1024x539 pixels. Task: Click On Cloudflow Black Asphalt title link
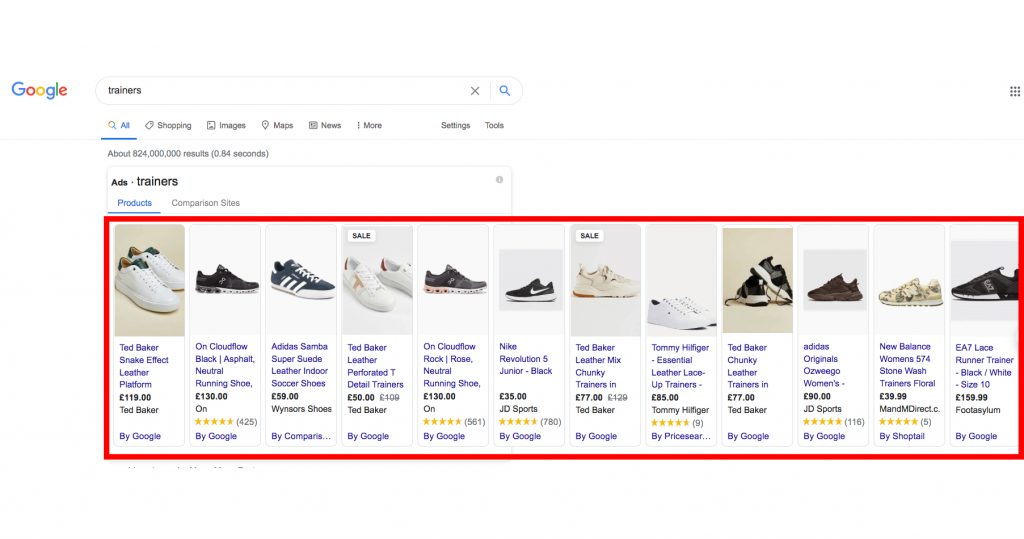click(x=225, y=365)
